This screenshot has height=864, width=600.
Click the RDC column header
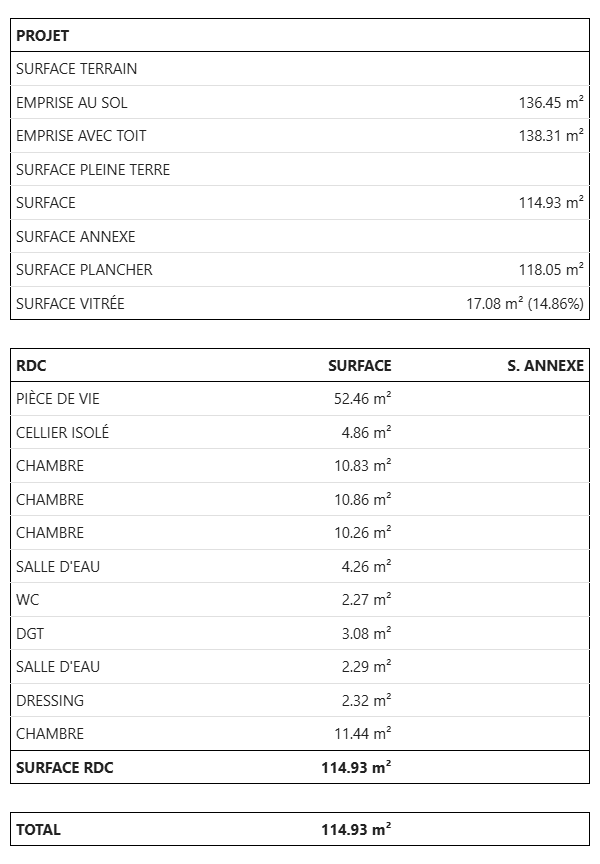(31, 366)
